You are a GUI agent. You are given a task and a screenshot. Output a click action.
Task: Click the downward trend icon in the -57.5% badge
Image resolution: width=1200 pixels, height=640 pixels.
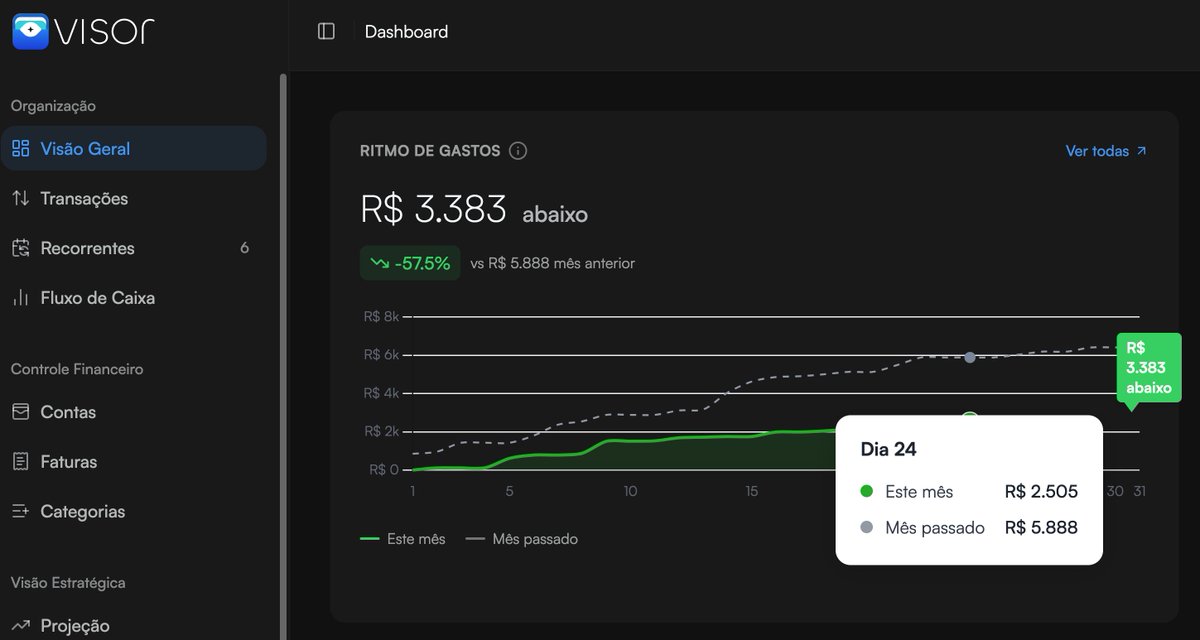coord(379,263)
